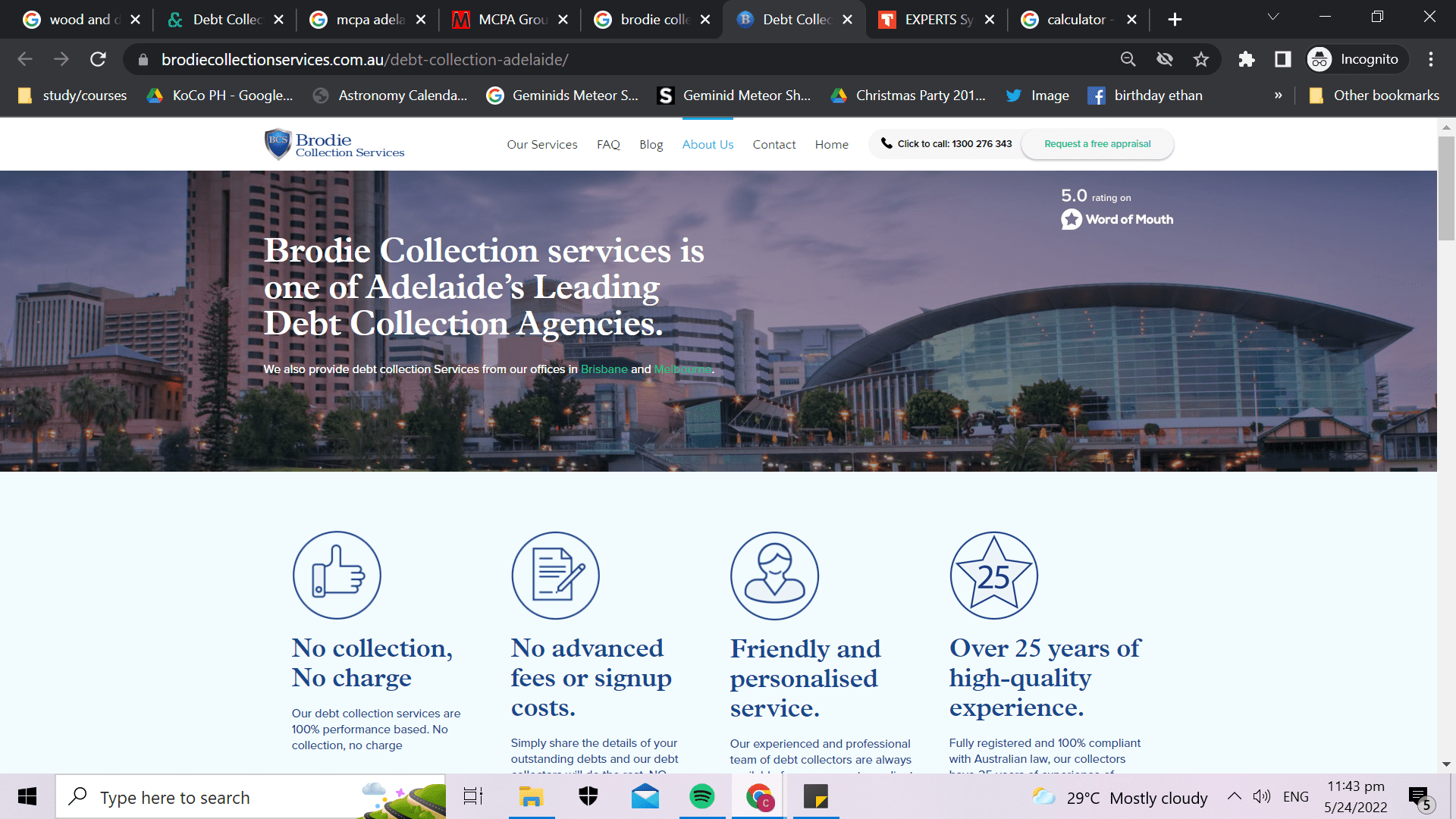Open Spotify from the taskbar

(702, 796)
